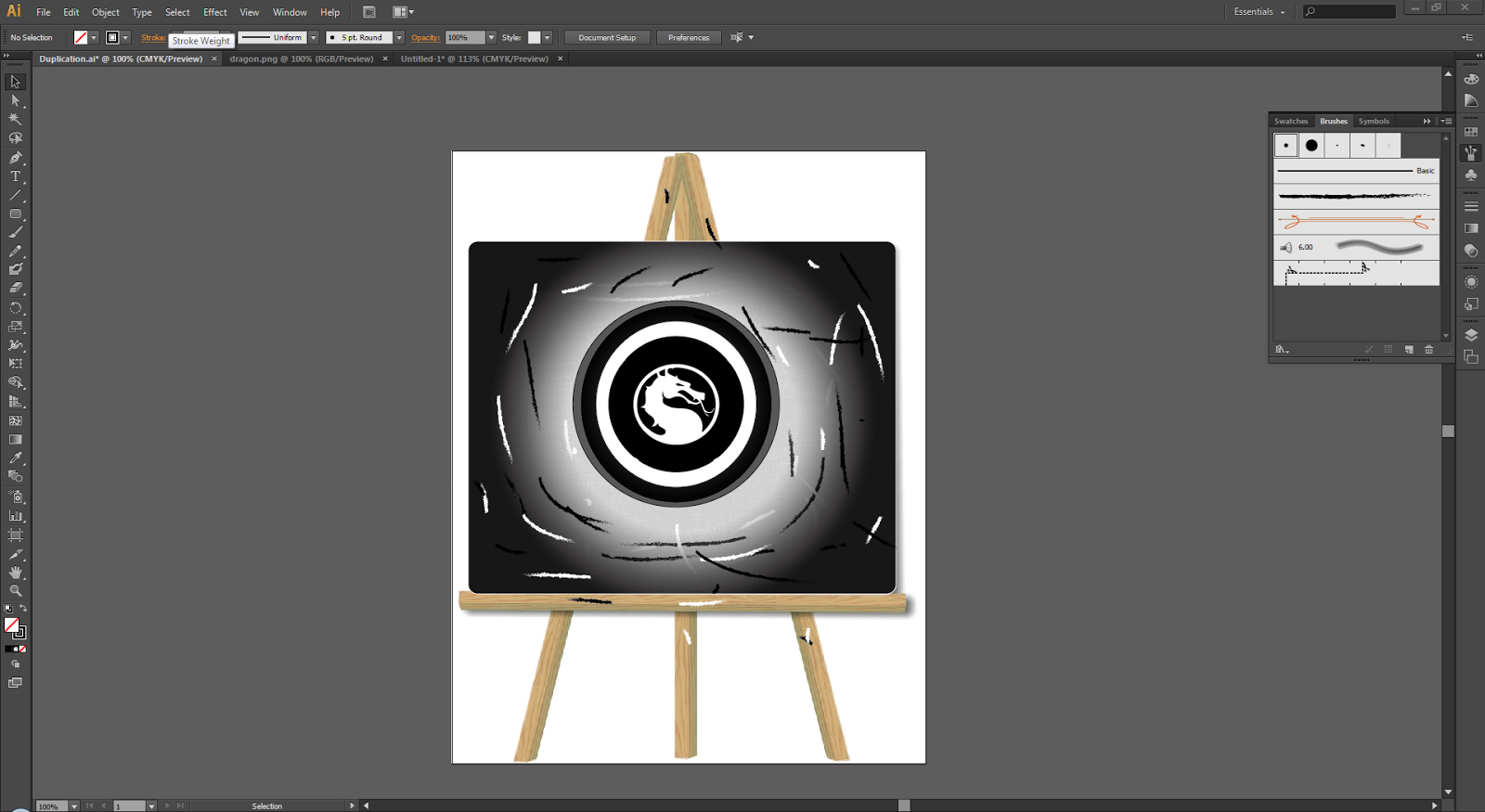Open the stroke color dropdown arrow
1485x812 pixels.
(x=125, y=38)
